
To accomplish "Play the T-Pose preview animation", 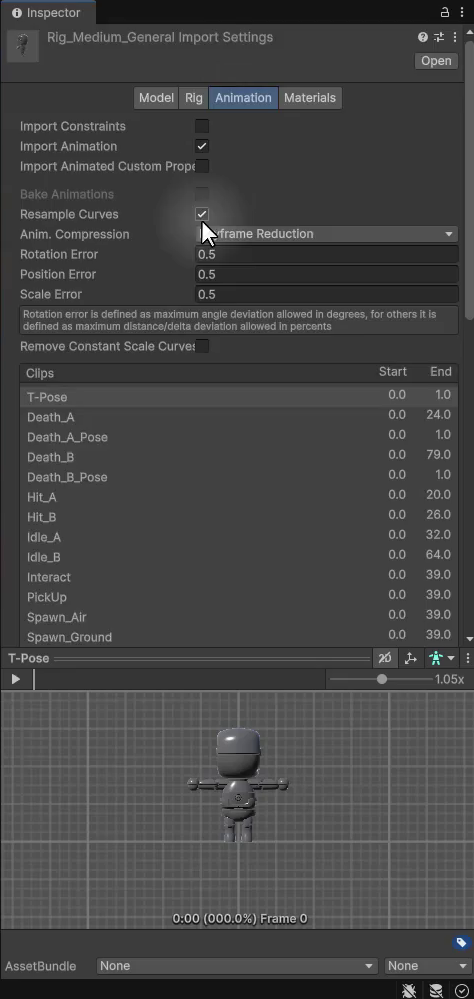I will (x=16, y=679).
